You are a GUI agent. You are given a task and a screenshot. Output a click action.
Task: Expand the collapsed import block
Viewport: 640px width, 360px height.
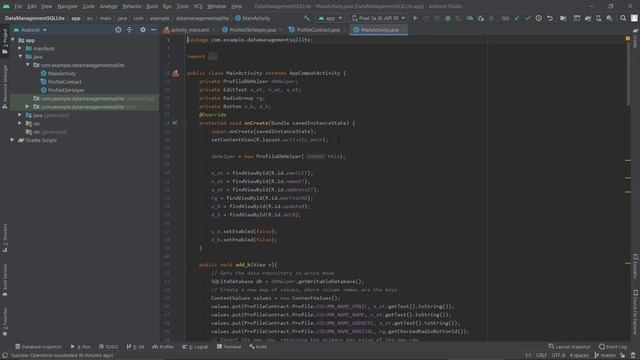213,57
